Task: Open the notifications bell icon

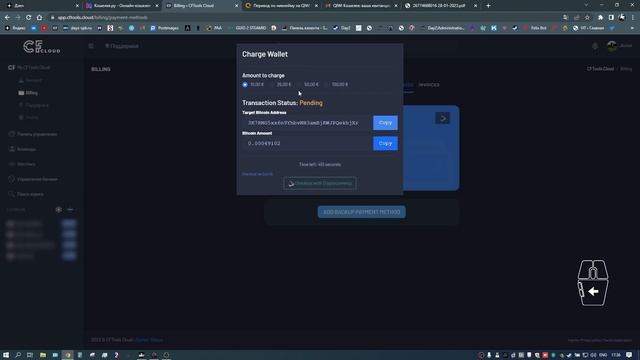Action: point(595,46)
